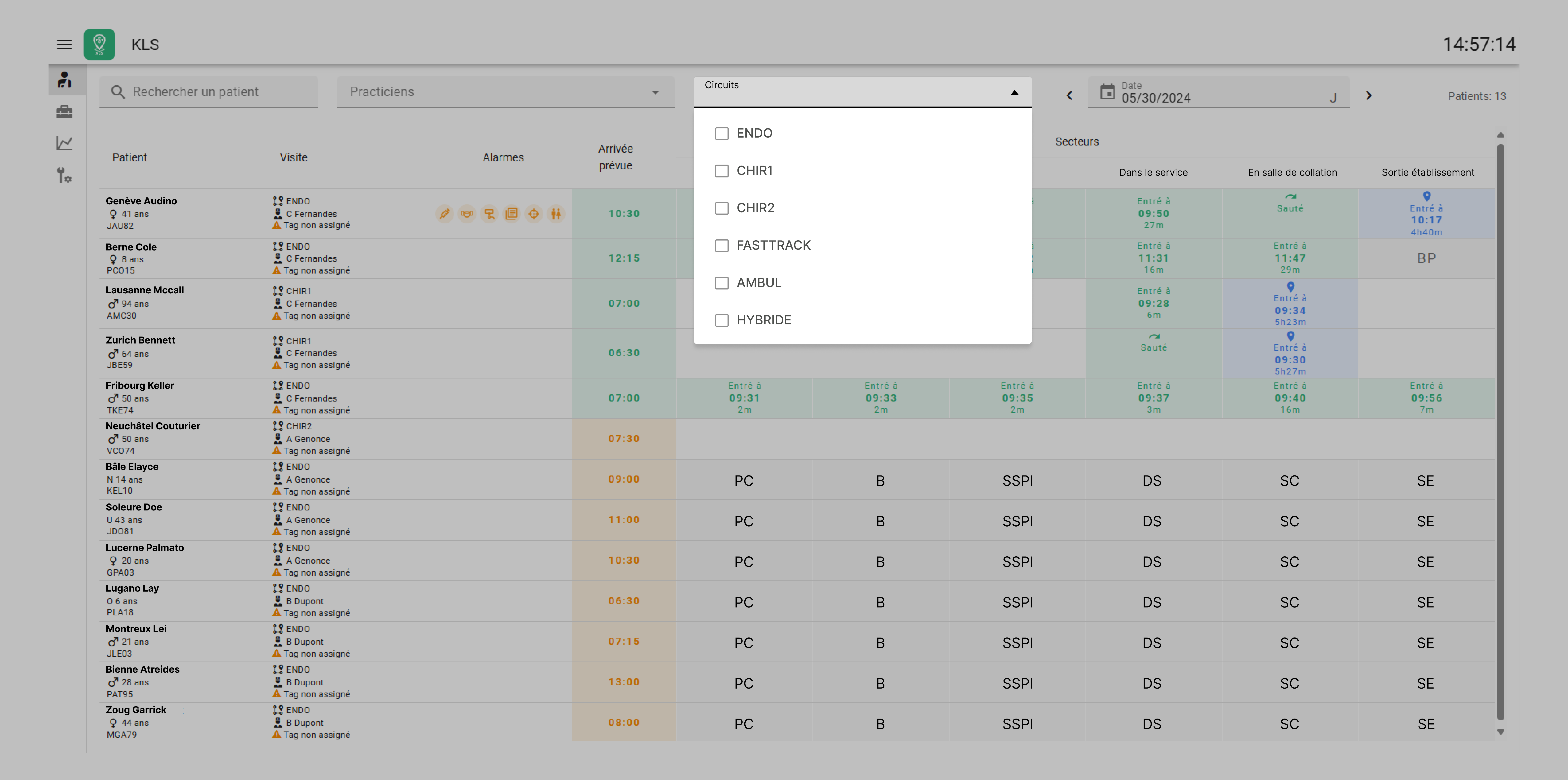Open the Date calendar picker

(1107, 92)
